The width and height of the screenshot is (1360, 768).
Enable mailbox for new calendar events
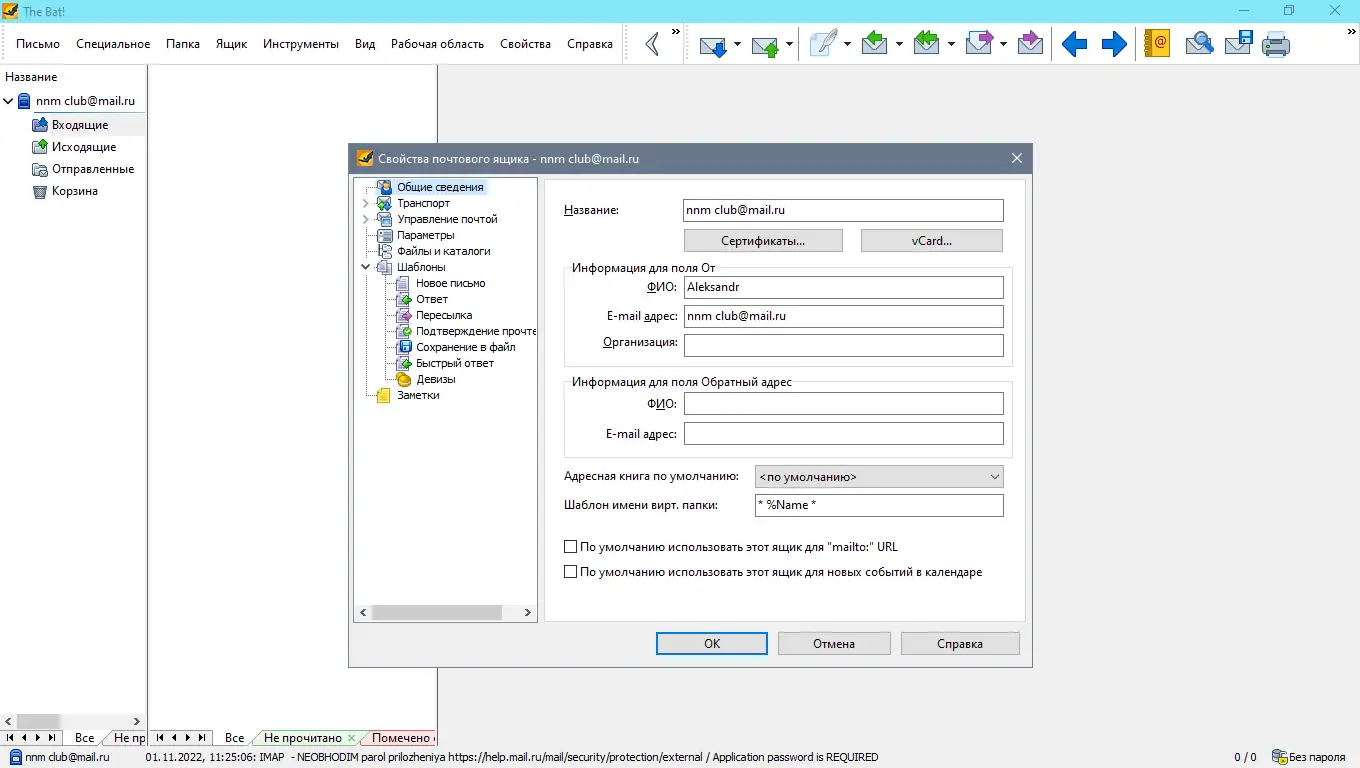click(x=571, y=571)
